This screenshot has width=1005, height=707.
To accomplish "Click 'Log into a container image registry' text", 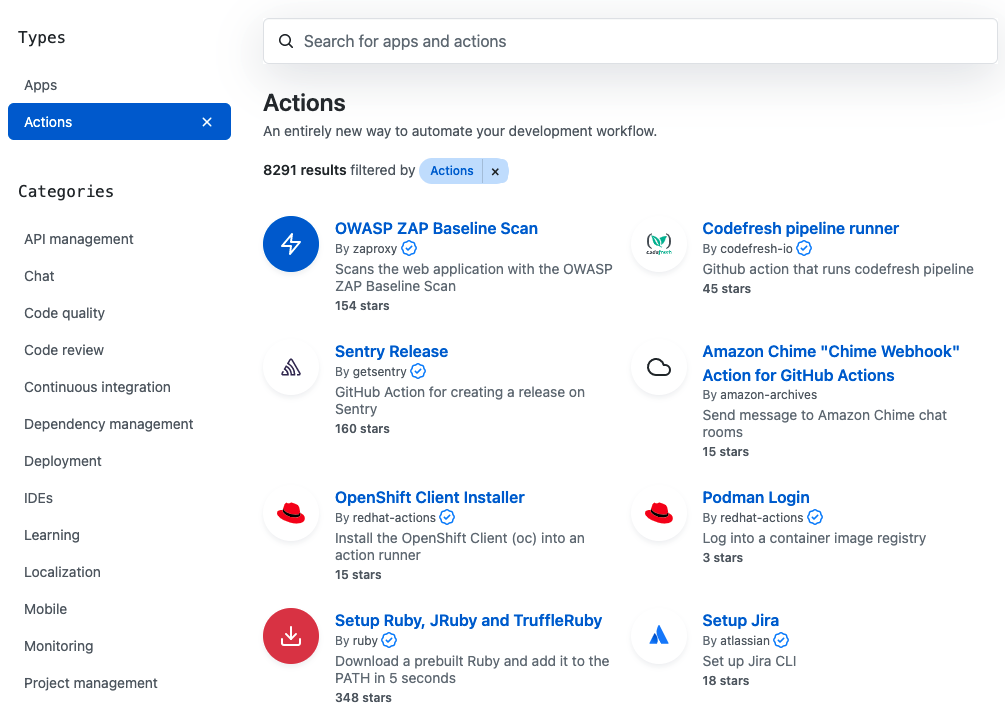I will tap(814, 538).
